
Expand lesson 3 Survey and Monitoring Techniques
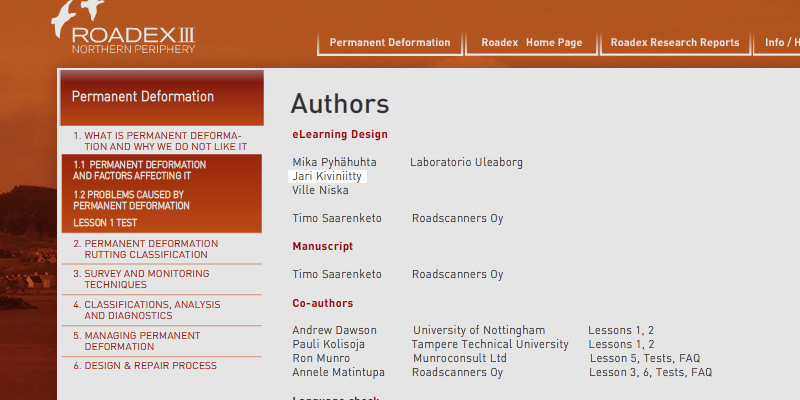141,279
